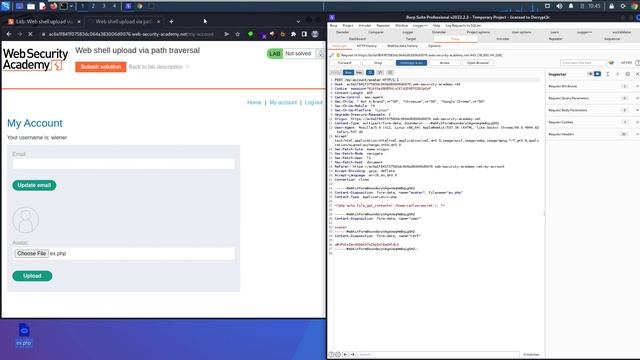
Task: Open the Intruder menu in Burp Suite
Action: [x=364, y=25]
